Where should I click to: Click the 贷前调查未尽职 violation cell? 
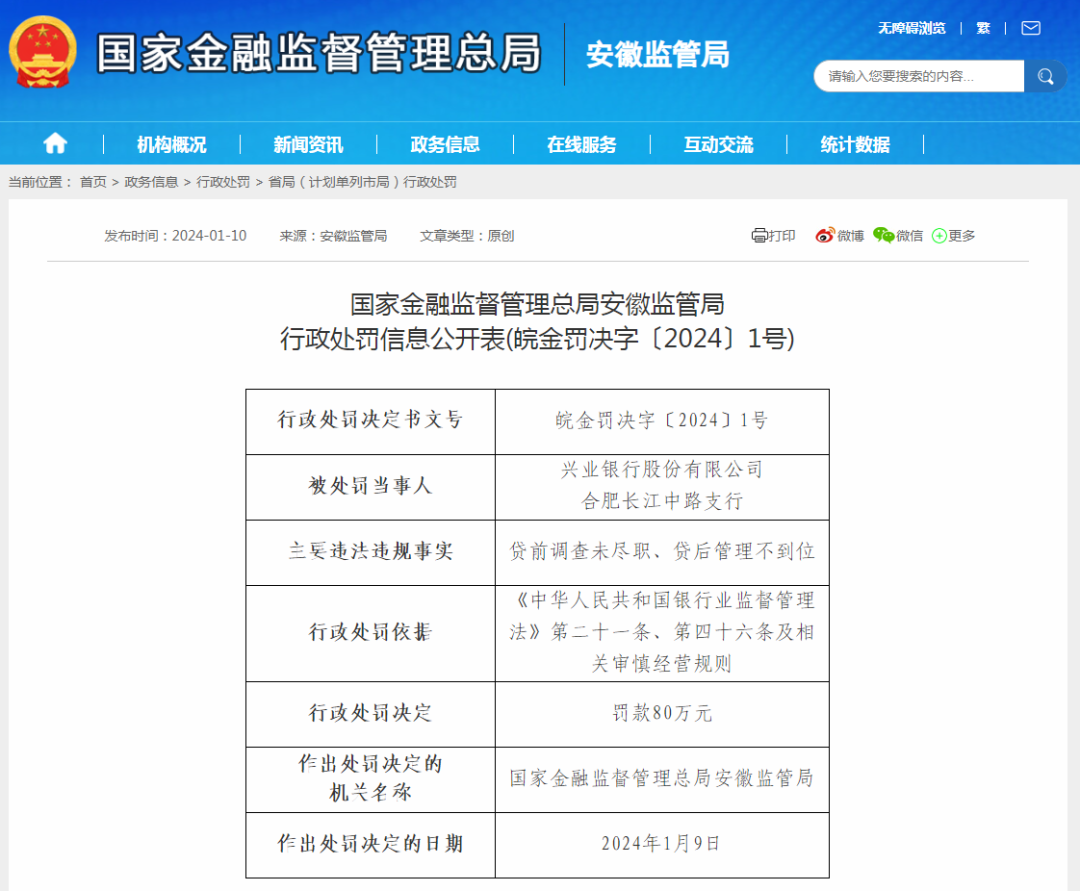(662, 552)
